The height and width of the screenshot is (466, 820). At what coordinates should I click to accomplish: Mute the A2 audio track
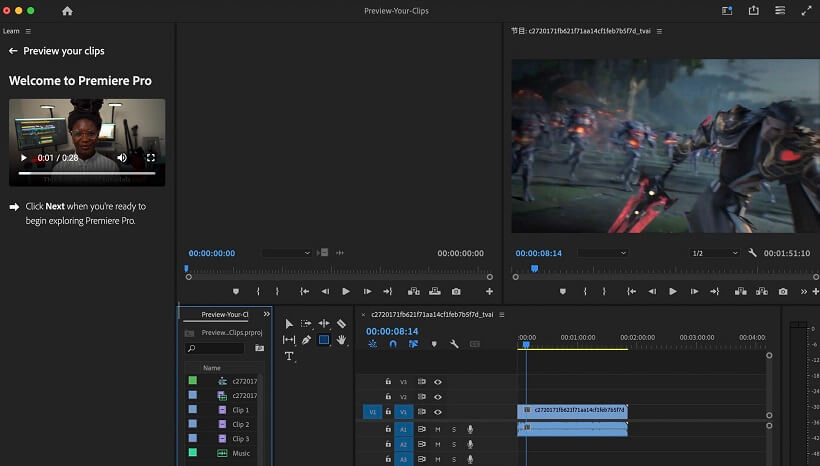coord(438,445)
